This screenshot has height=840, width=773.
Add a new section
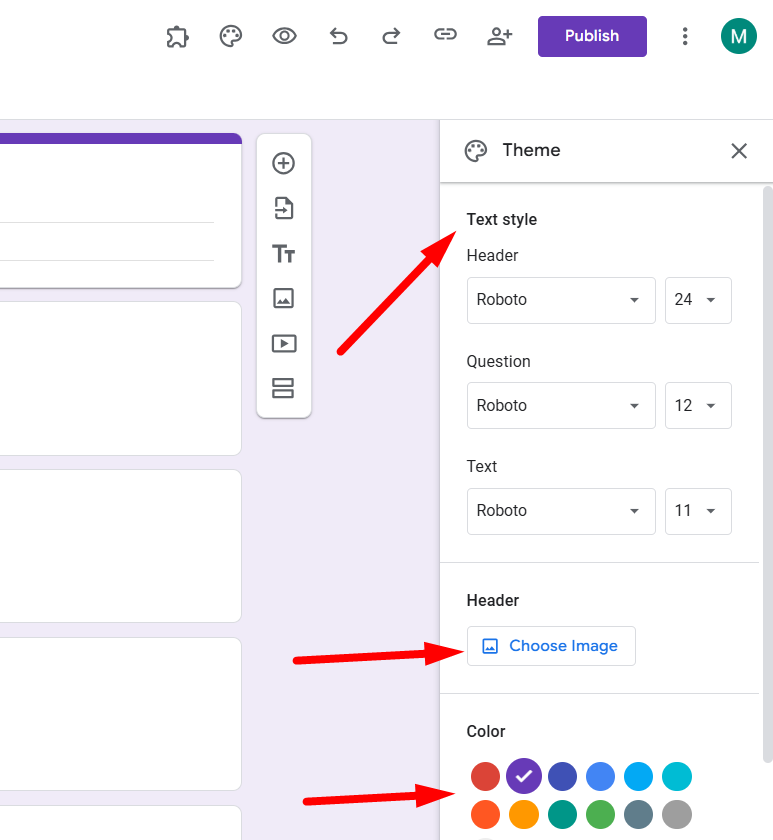(284, 388)
